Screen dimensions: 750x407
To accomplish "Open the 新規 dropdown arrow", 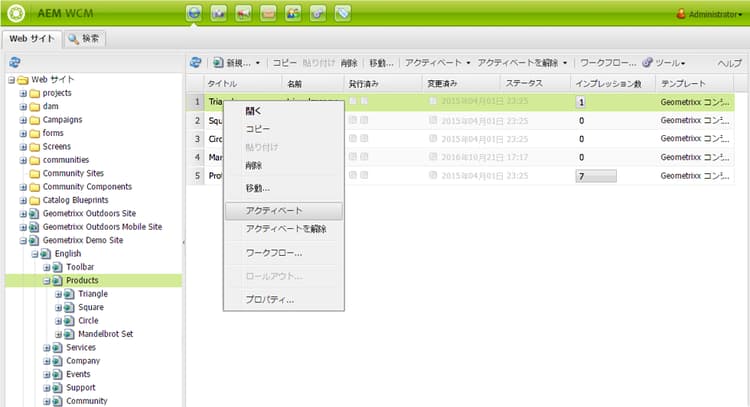I will (x=258, y=63).
